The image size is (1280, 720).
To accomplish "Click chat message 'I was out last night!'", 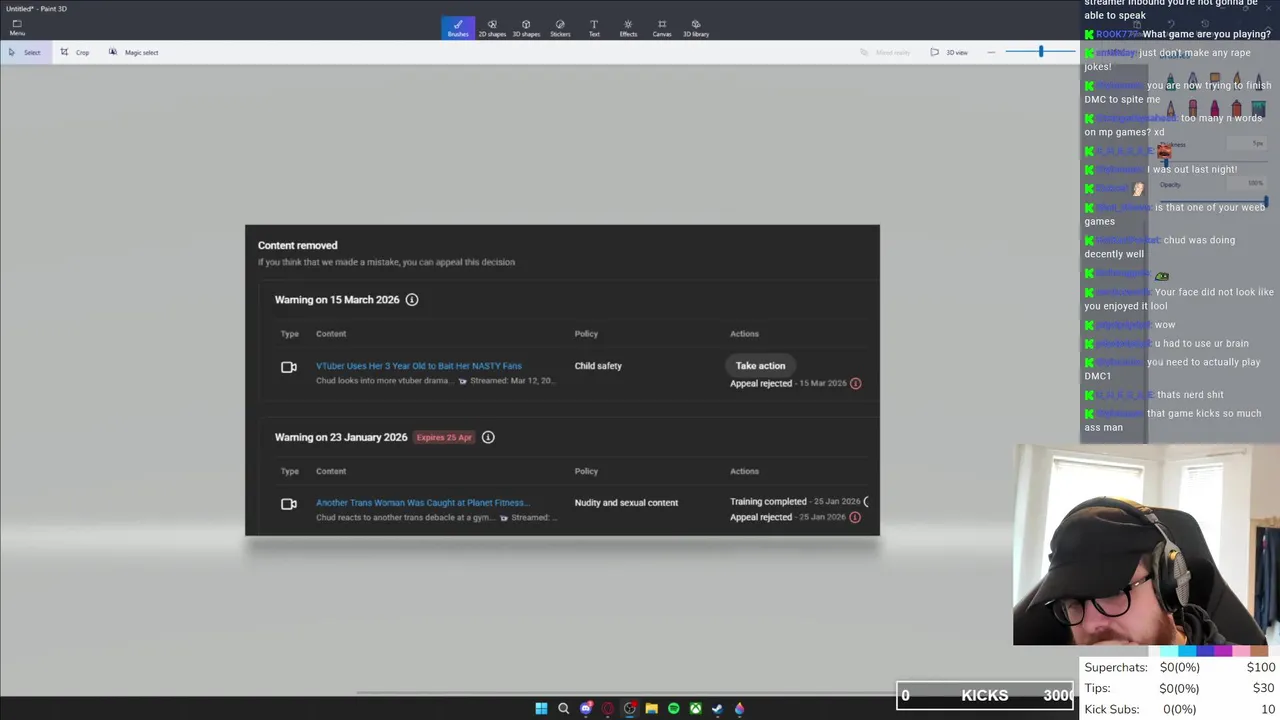I will (x=1192, y=169).
